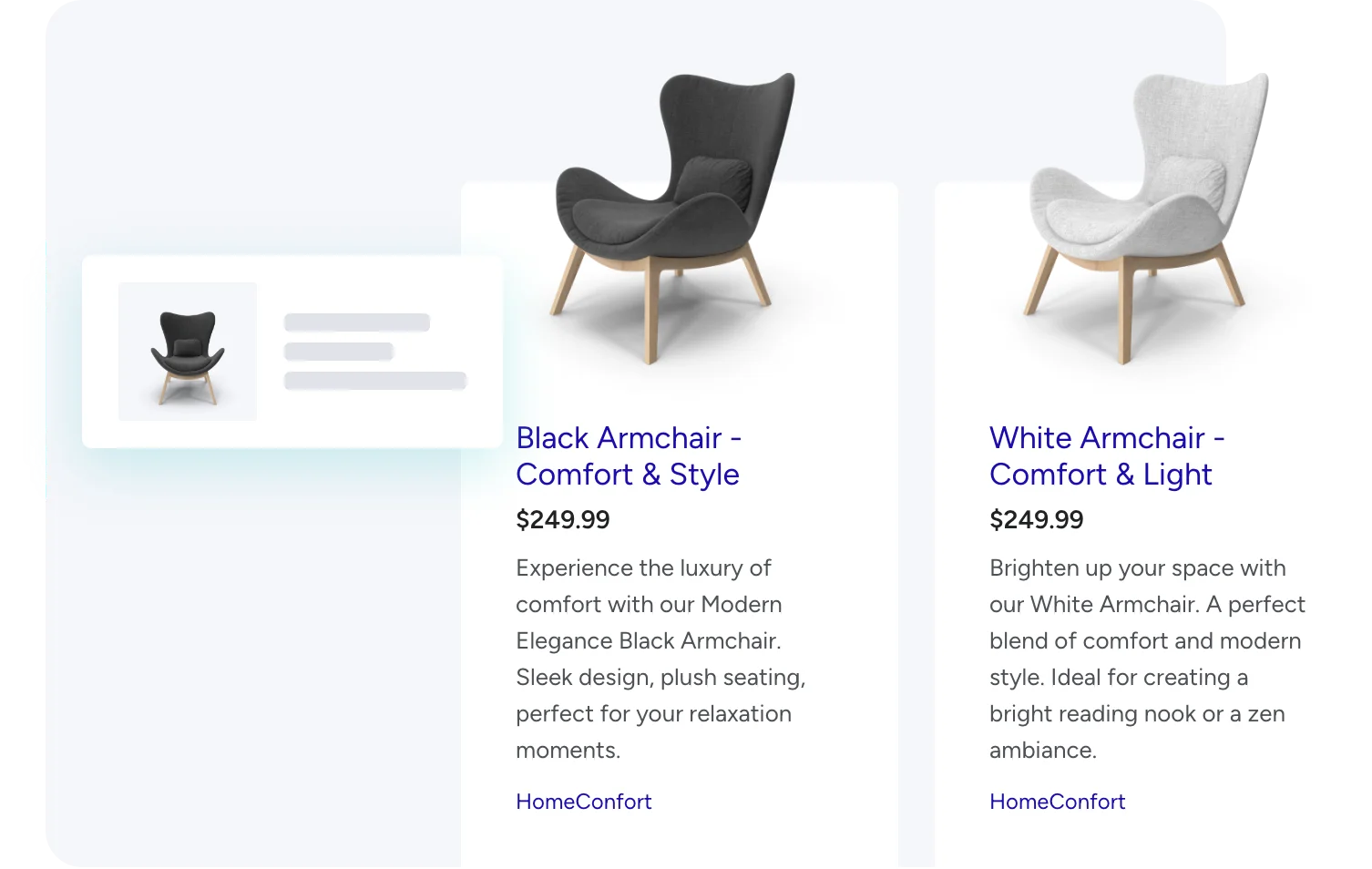Select the small black armchair thumbnail in preview card
This screenshot has width=1372, height=869.
tap(188, 353)
